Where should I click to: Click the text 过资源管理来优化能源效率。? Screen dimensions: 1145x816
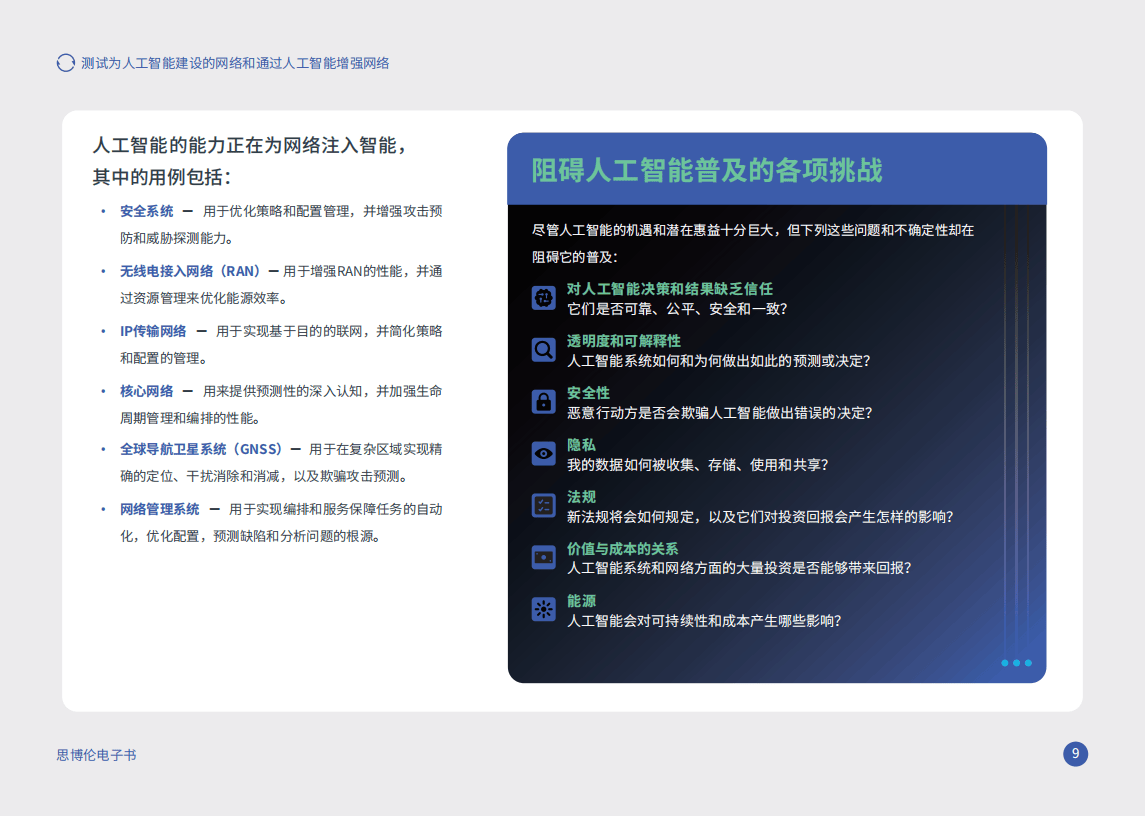(x=204, y=298)
